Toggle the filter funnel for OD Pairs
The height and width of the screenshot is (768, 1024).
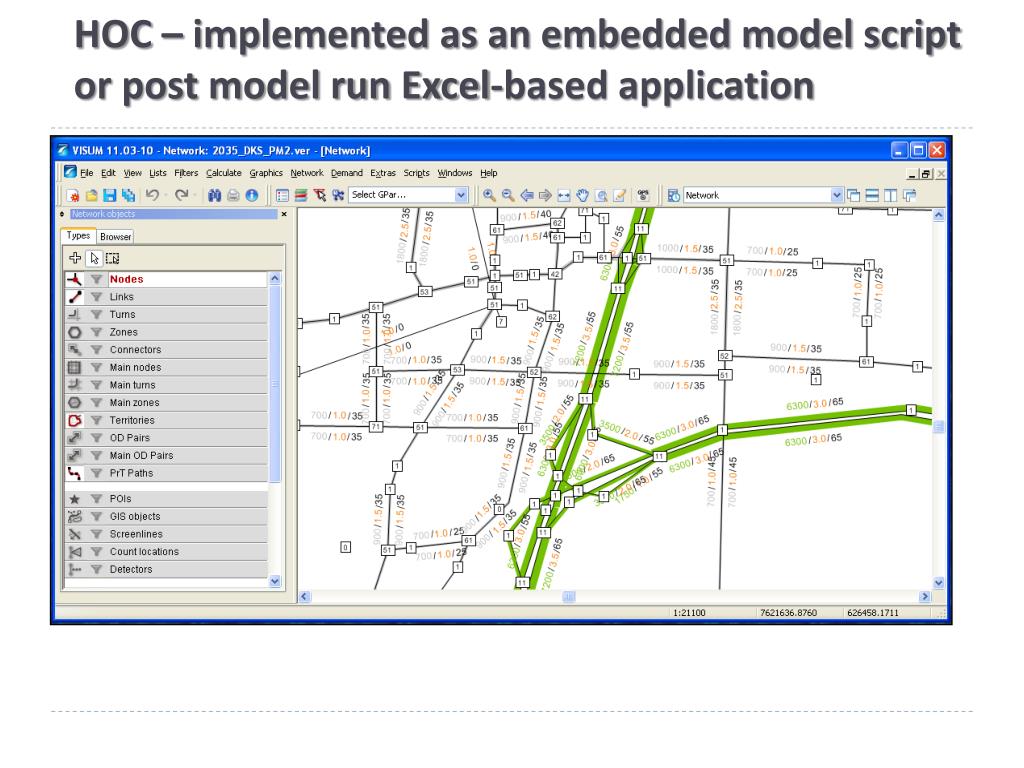coord(97,438)
